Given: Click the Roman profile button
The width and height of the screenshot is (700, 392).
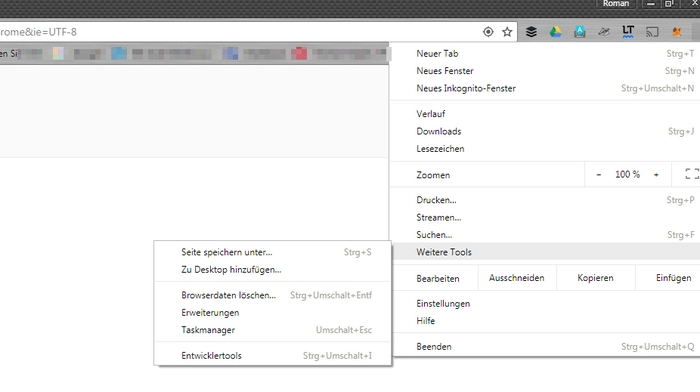Looking at the screenshot, I should coord(616,4).
